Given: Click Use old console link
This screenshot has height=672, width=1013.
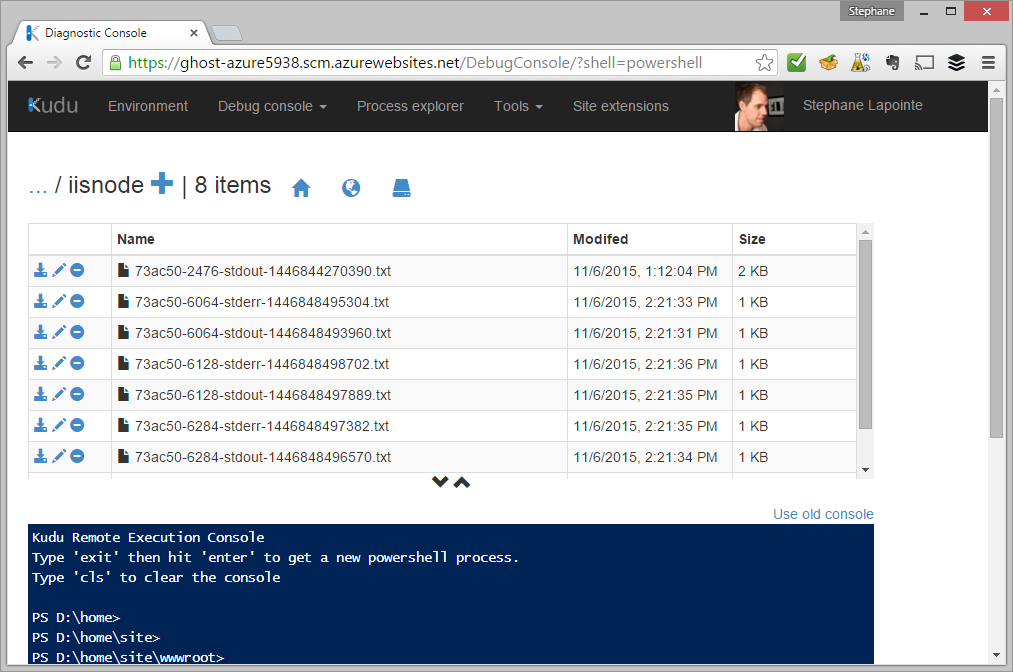Looking at the screenshot, I should (823, 514).
